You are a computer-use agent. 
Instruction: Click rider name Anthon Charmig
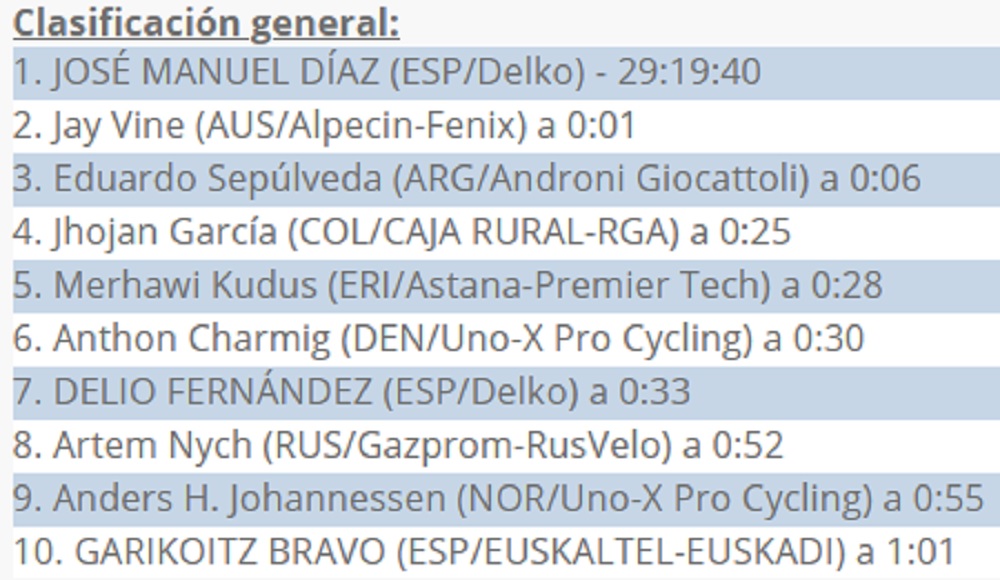coord(191,339)
